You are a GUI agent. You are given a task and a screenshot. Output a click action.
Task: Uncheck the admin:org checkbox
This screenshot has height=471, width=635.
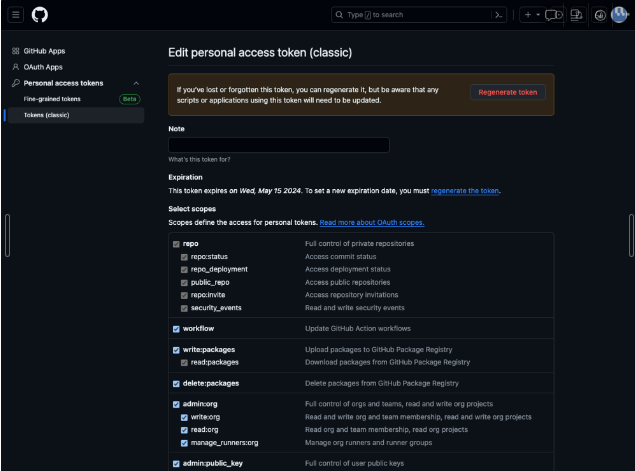176,404
